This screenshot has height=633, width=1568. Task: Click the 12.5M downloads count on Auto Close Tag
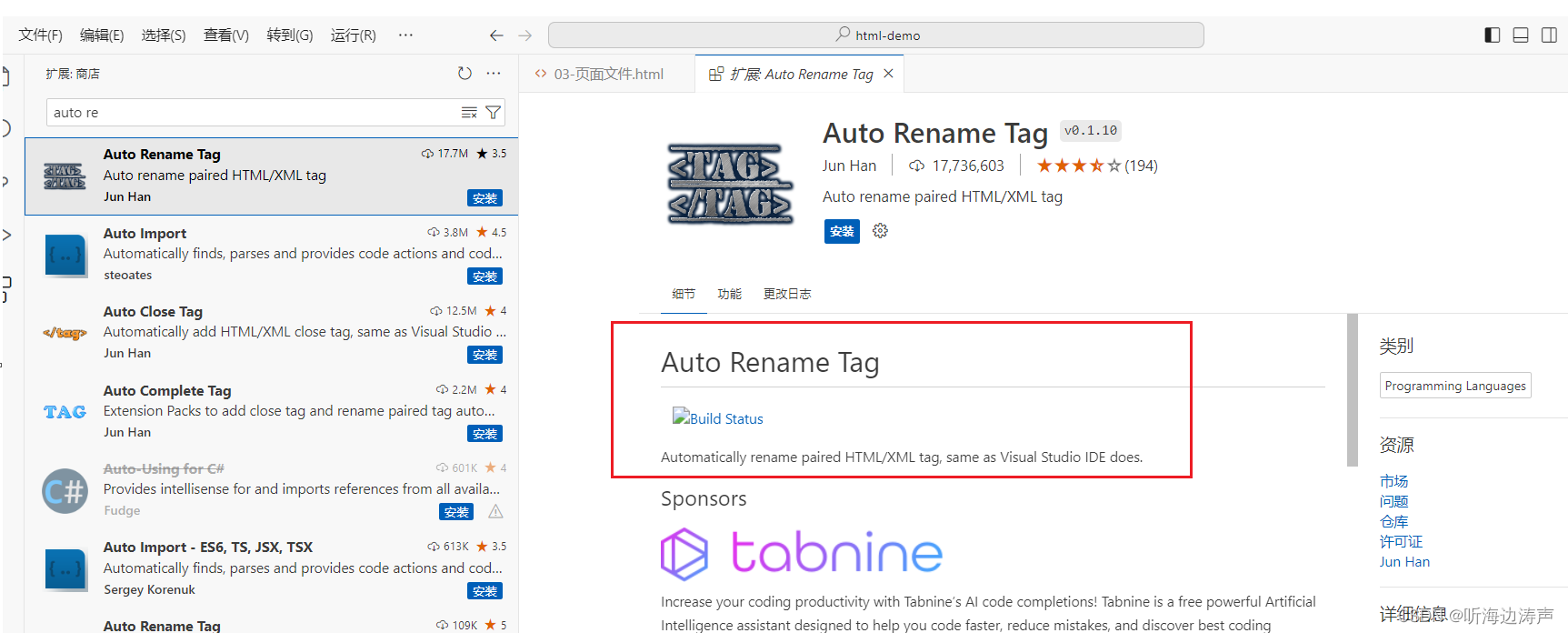454,311
